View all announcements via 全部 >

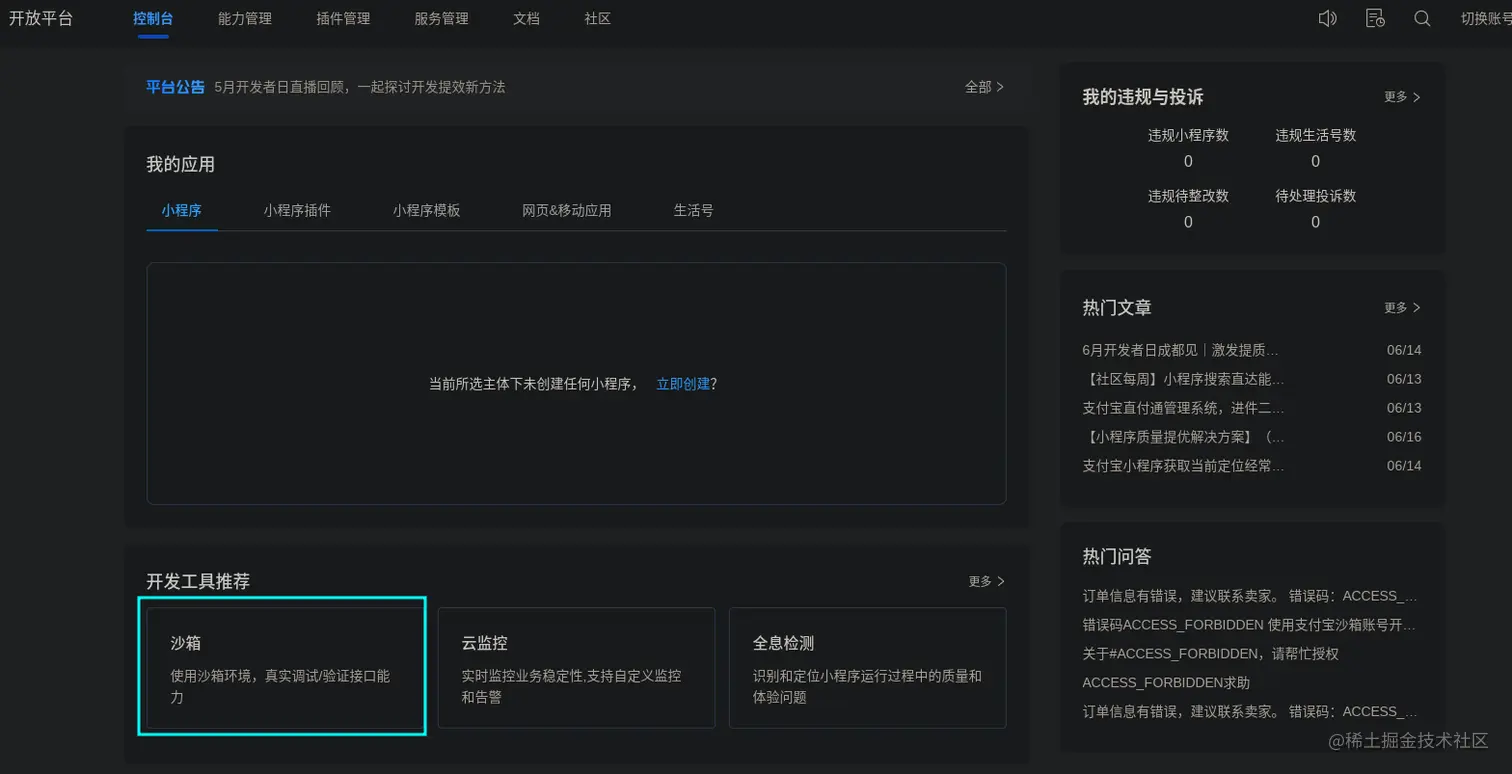click(x=984, y=87)
